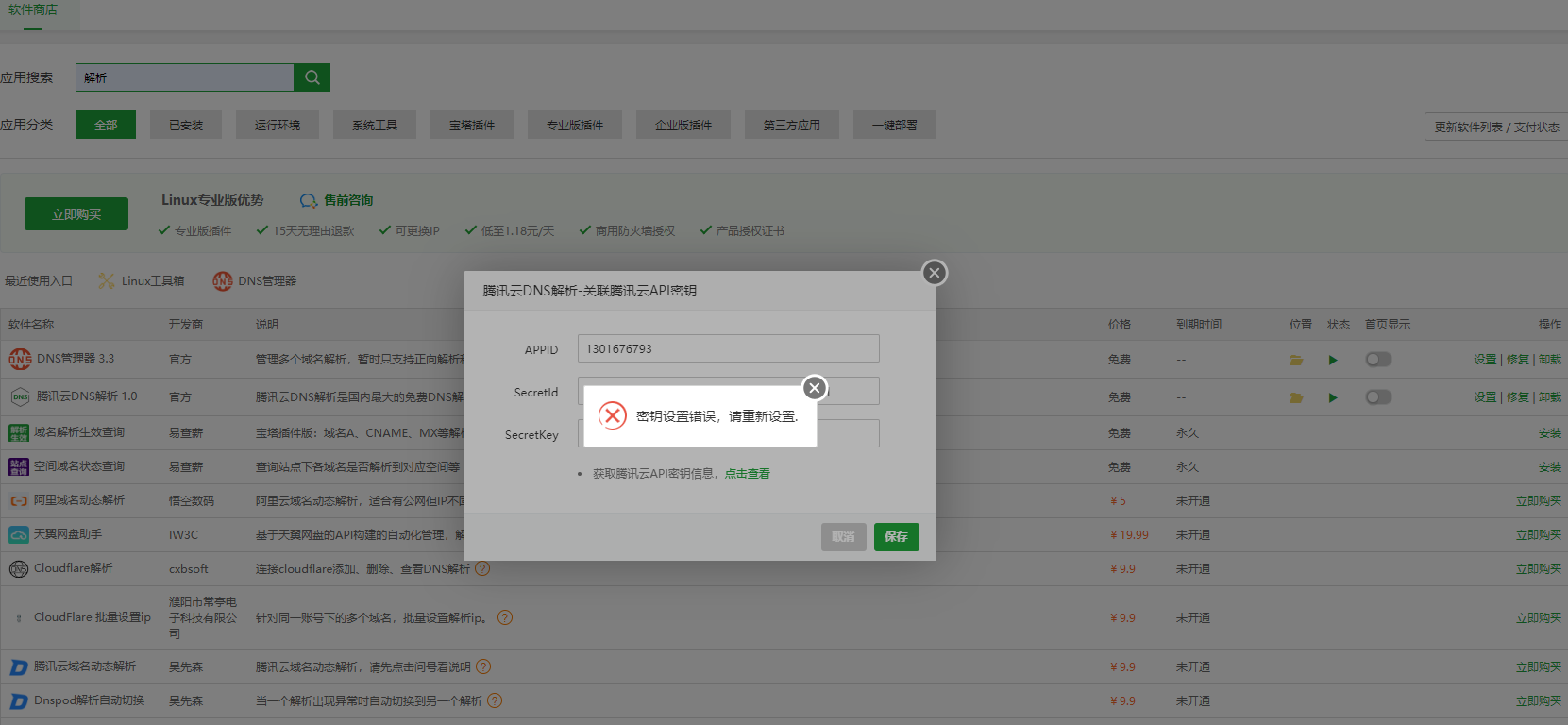Close the error message popup
The image size is (1568, 725).
coord(815,388)
